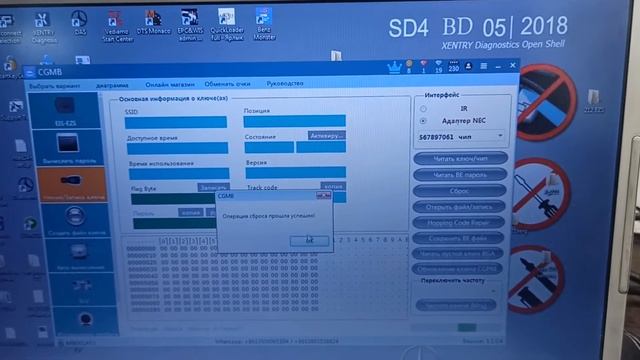Click the Wi-Fi style counter showing 19

(x=438, y=67)
